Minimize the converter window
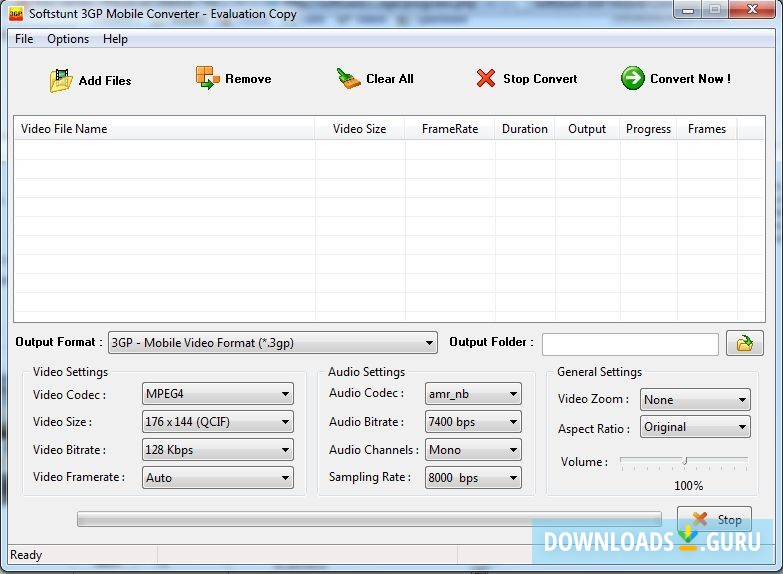783x574 pixels. pyautogui.click(x=688, y=10)
